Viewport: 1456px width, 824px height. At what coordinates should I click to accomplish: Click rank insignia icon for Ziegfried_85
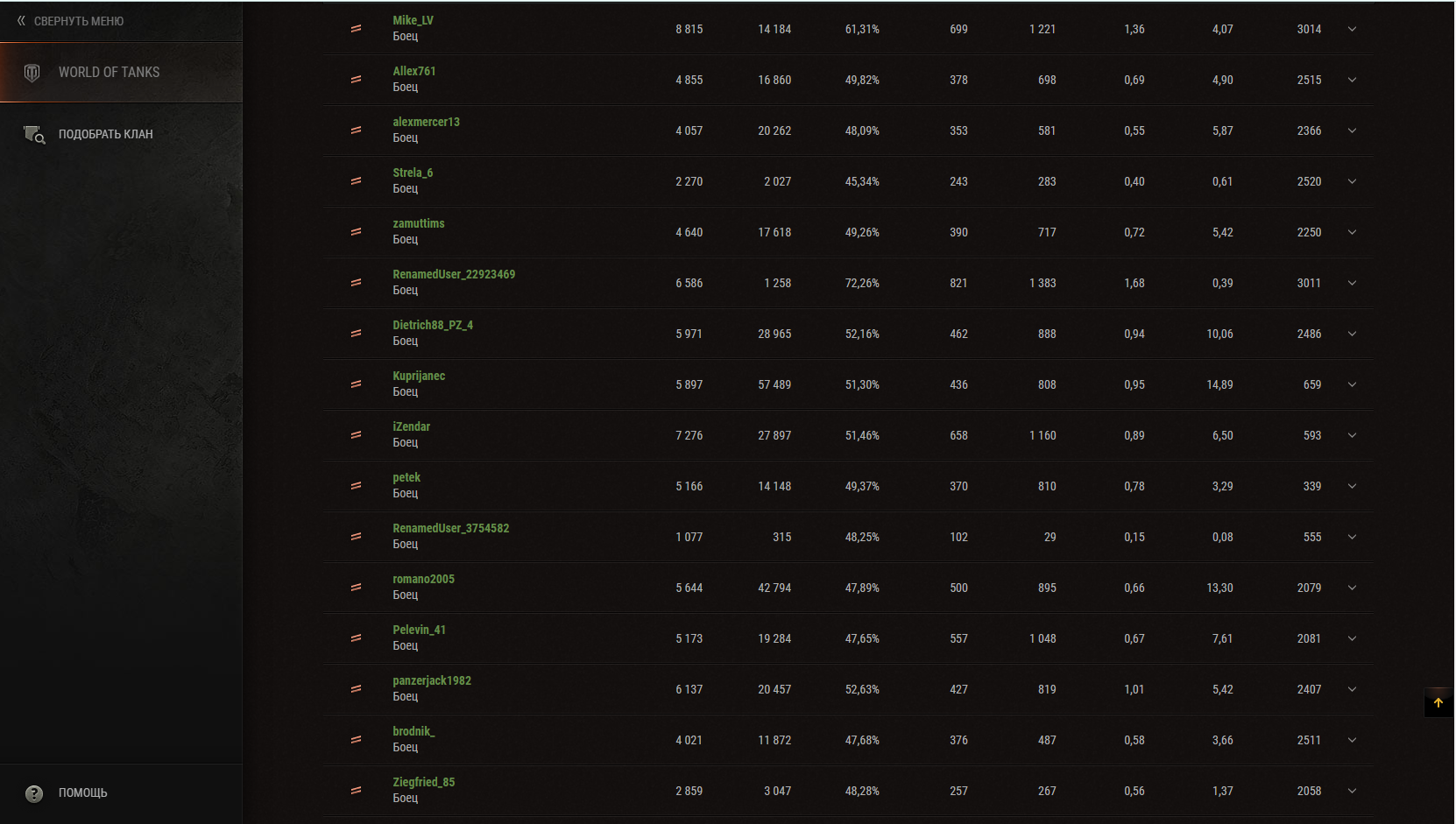point(356,791)
